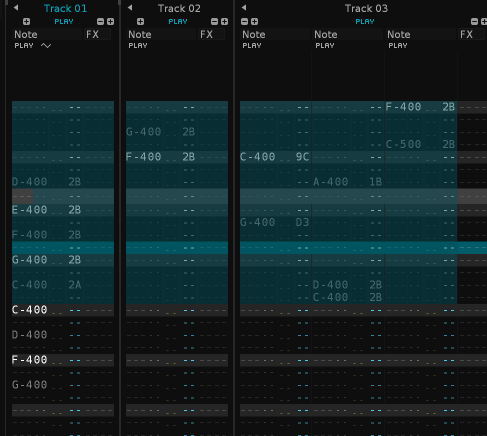Viewport: 487px width, 436px height.
Task: Toggle the cyan PLAY state of Track 03
Action: [365, 22]
